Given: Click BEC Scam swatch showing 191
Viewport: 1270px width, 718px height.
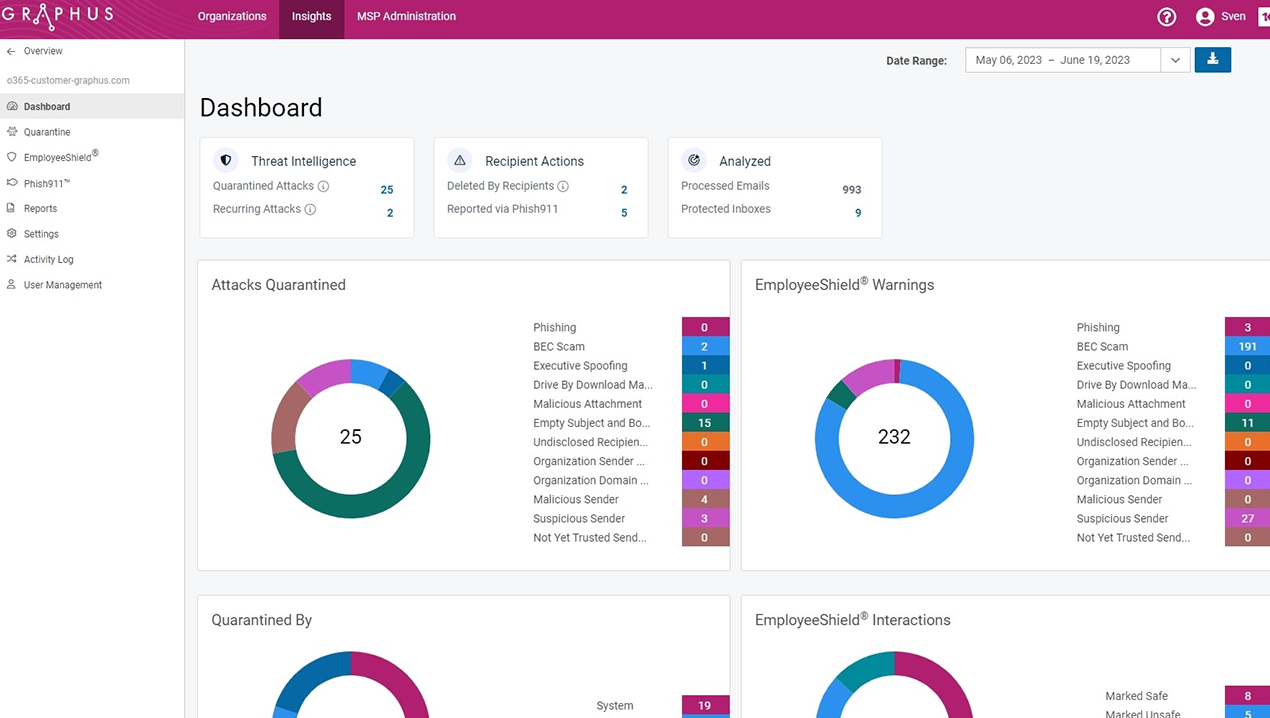Looking at the screenshot, I should pyautogui.click(x=1247, y=346).
